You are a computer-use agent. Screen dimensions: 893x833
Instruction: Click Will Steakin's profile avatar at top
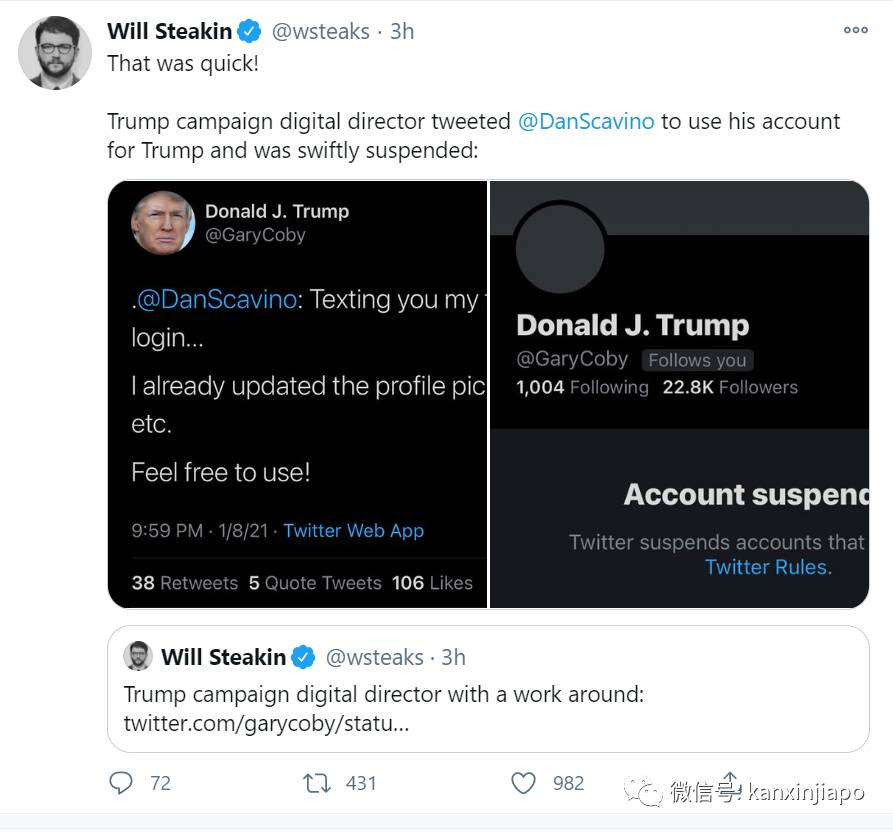point(55,52)
